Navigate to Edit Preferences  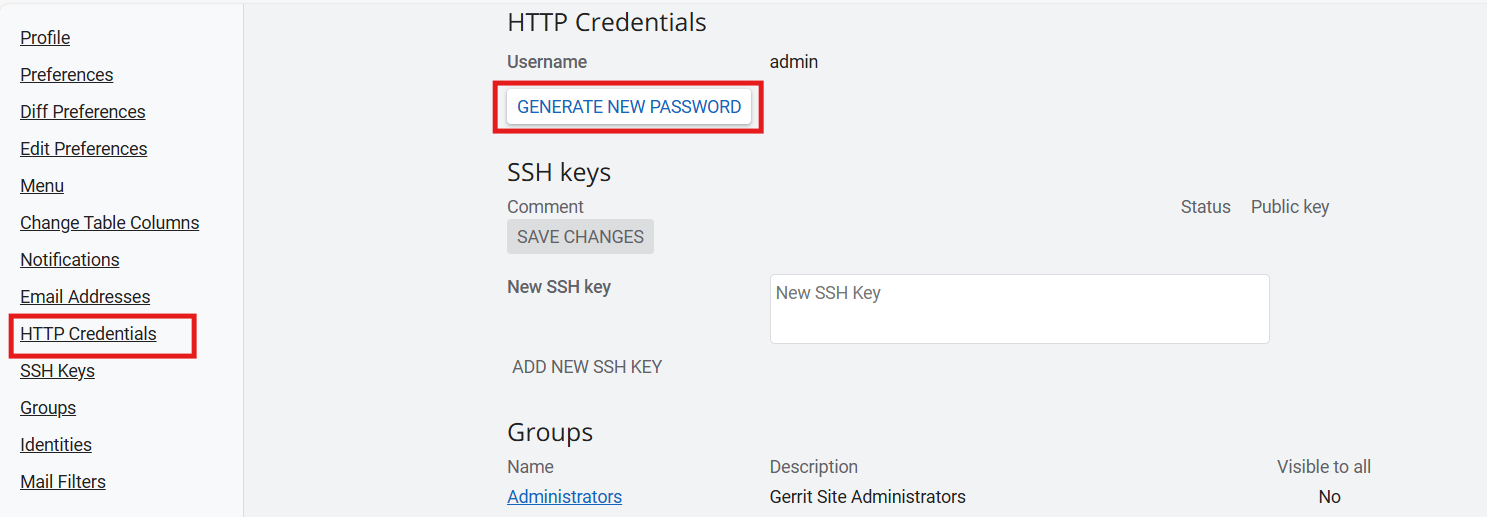point(83,149)
